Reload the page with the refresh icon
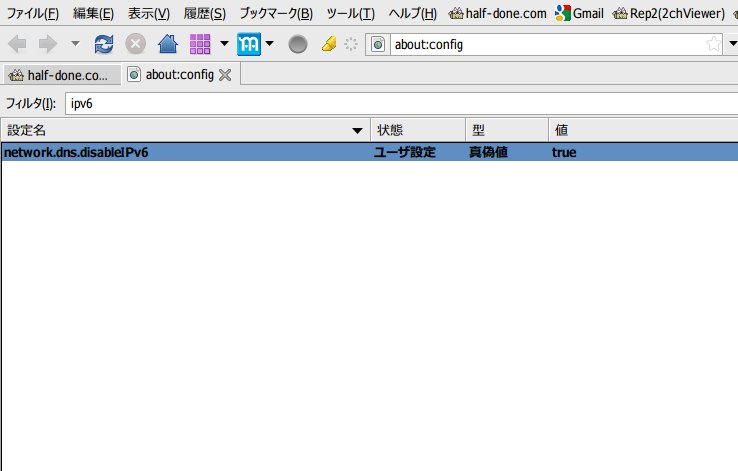Viewport: 738px width, 471px height. (104, 44)
